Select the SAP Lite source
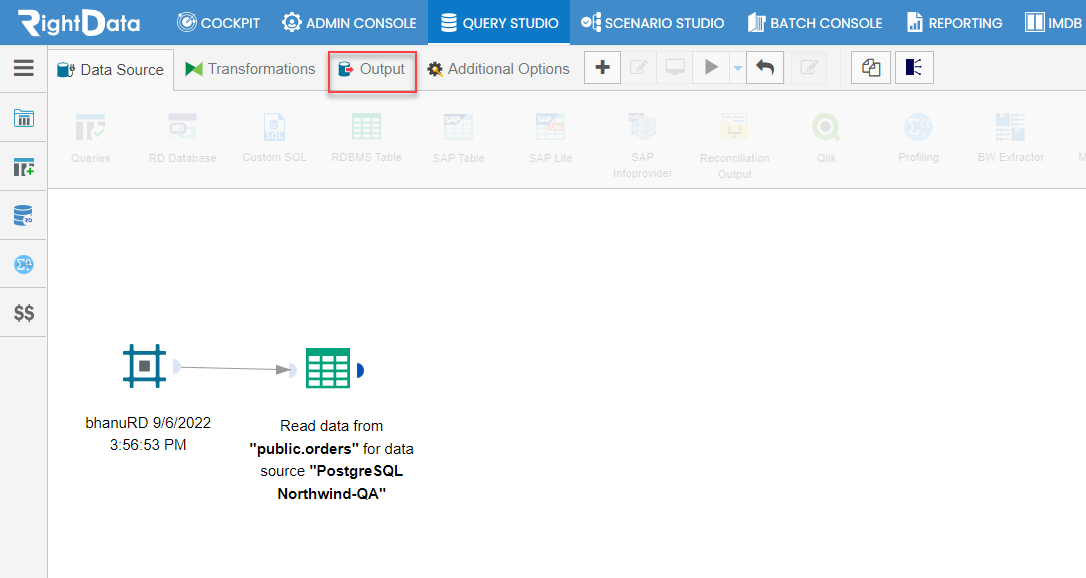 click(551, 138)
